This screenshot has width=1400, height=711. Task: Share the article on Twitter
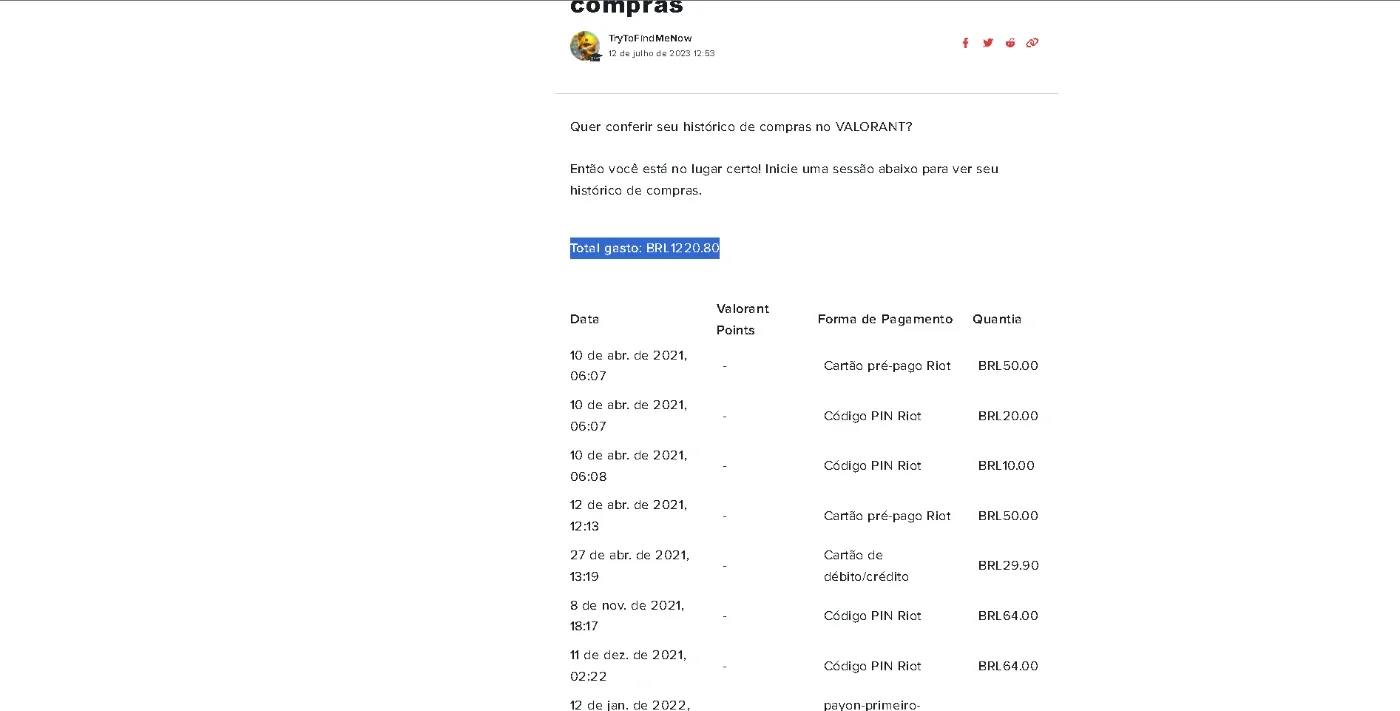(988, 43)
